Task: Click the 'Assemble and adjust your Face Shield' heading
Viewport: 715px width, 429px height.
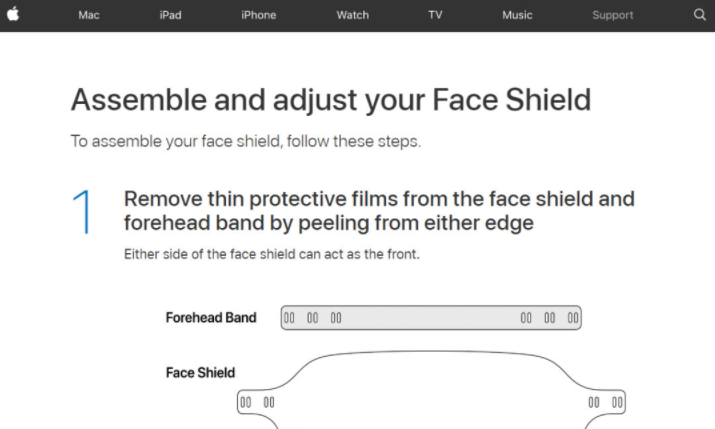Action: (331, 100)
